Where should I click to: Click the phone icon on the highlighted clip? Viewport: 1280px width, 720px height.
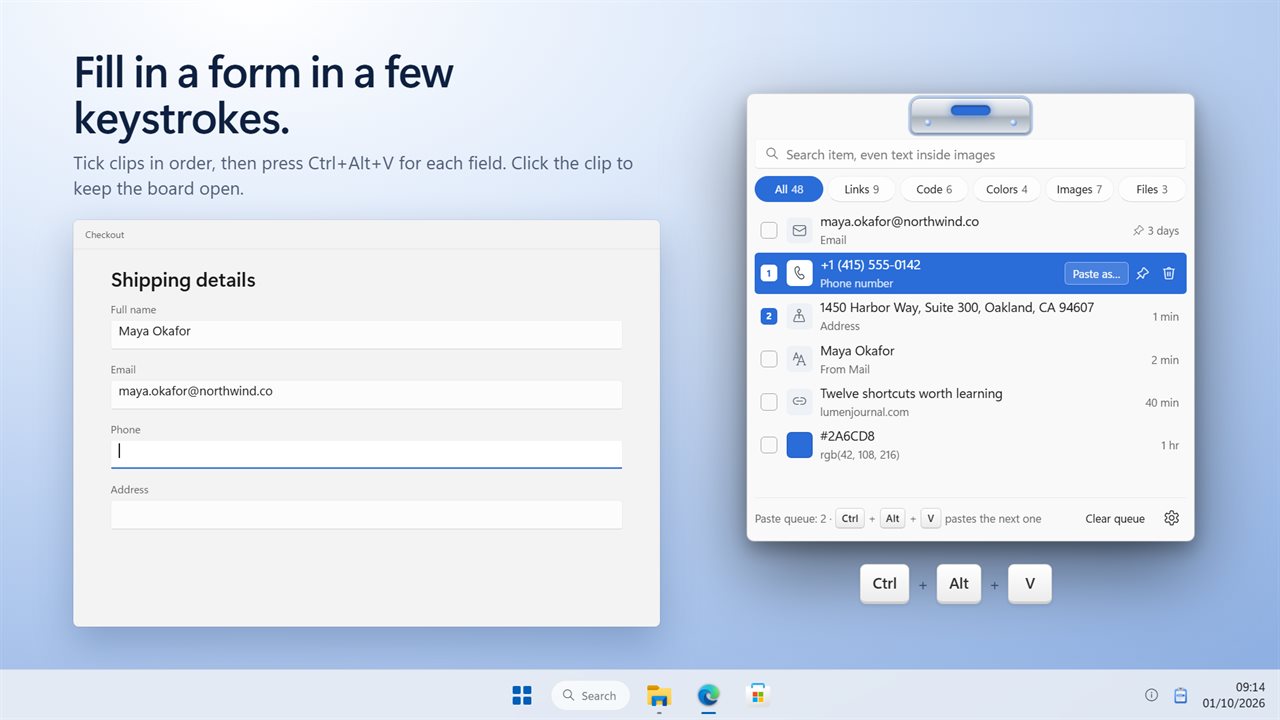point(799,273)
